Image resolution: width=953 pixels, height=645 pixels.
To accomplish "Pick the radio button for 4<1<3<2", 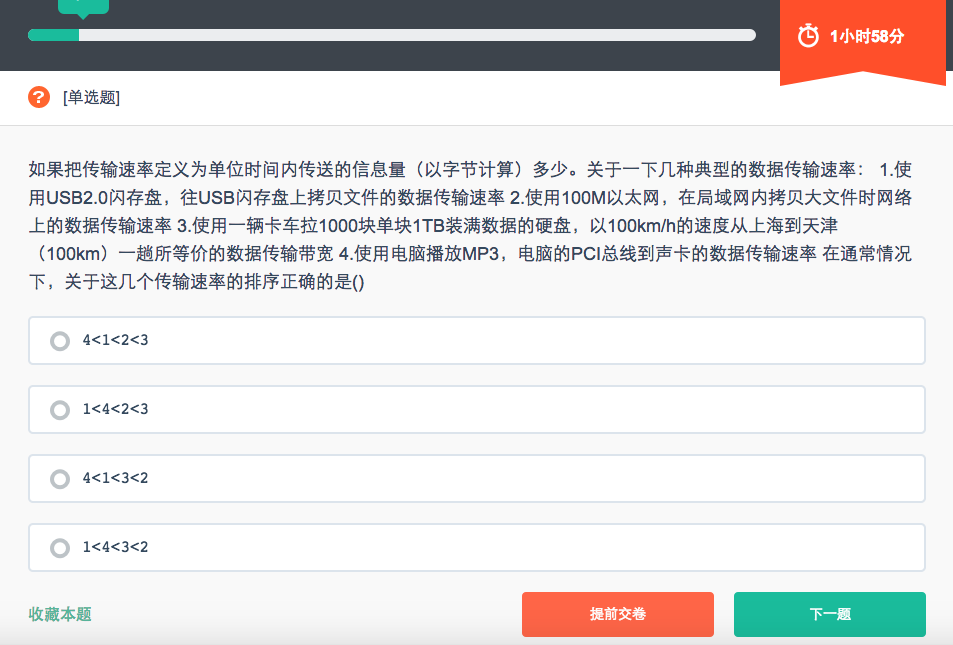I will coord(60,479).
